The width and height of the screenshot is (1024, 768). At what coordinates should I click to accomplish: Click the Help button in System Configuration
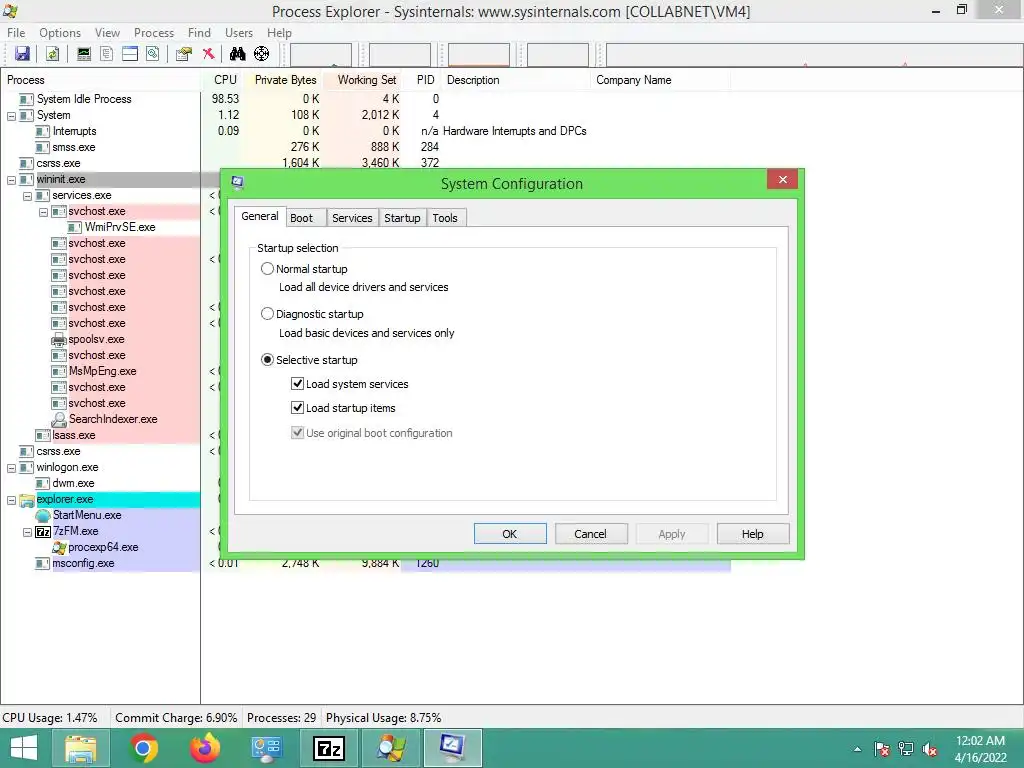point(753,534)
